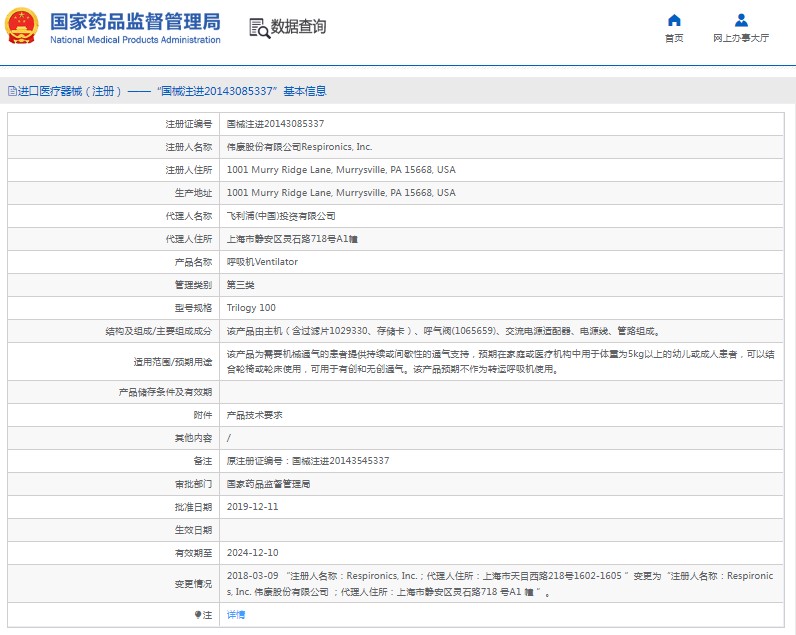This screenshot has width=796, height=635.
Task: Click the 代理人住所 label
Action: coord(188,239)
